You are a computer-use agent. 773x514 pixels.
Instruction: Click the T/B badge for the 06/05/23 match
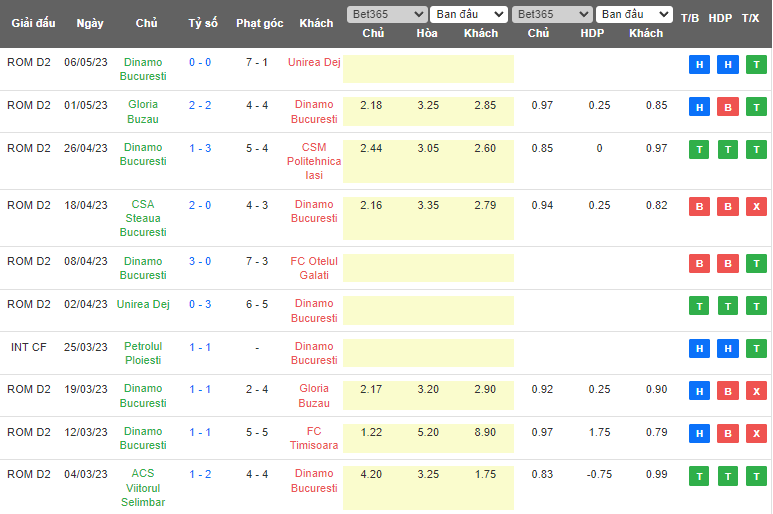pyautogui.click(x=699, y=65)
